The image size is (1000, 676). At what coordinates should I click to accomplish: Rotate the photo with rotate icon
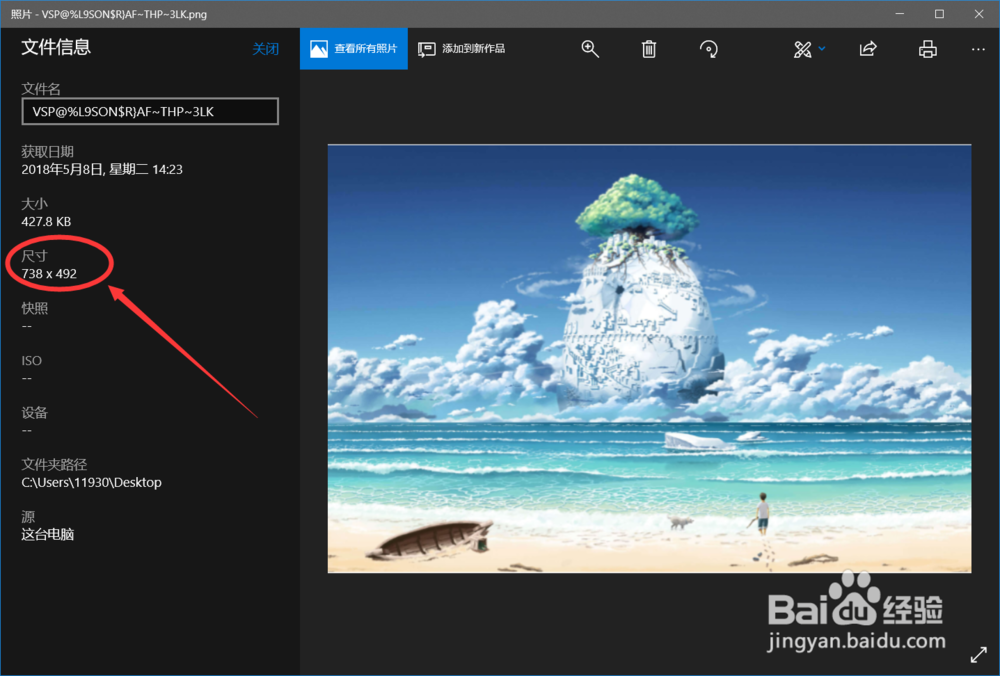click(x=709, y=49)
